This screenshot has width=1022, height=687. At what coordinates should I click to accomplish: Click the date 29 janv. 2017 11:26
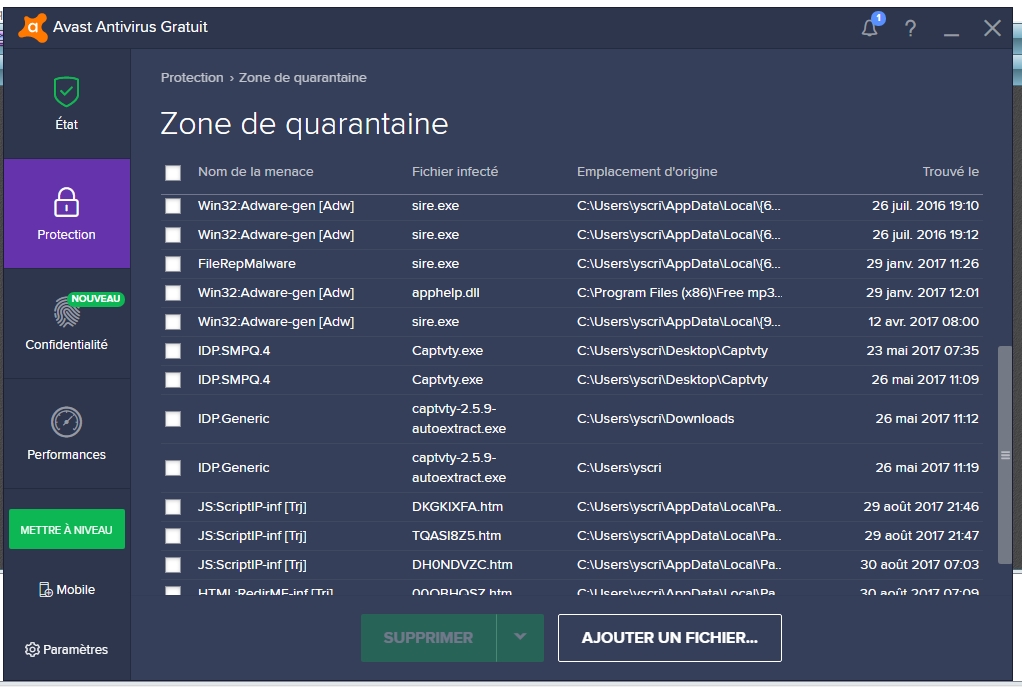922,264
